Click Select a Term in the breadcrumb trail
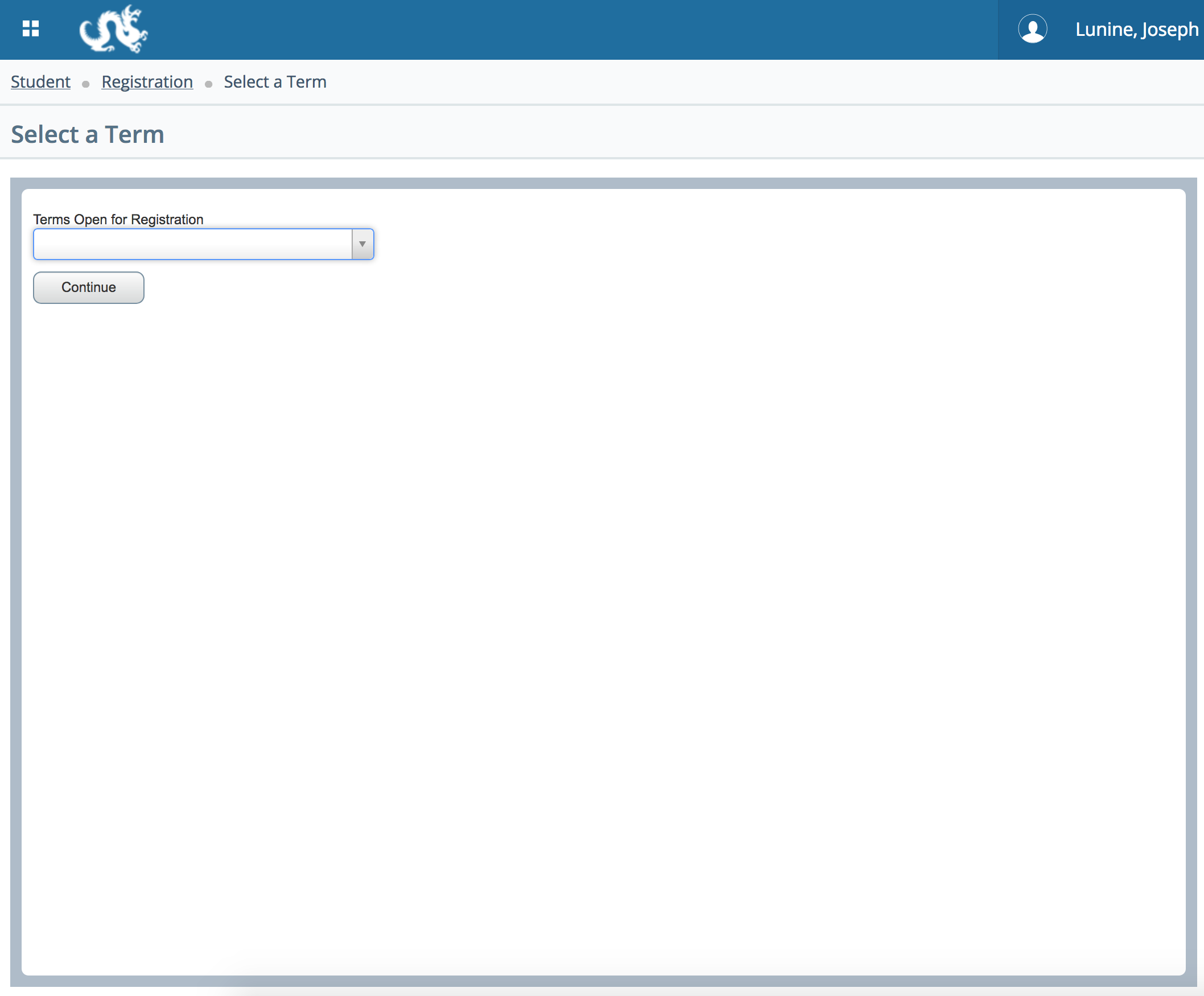Image resolution: width=1204 pixels, height=996 pixels. [x=275, y=82]
